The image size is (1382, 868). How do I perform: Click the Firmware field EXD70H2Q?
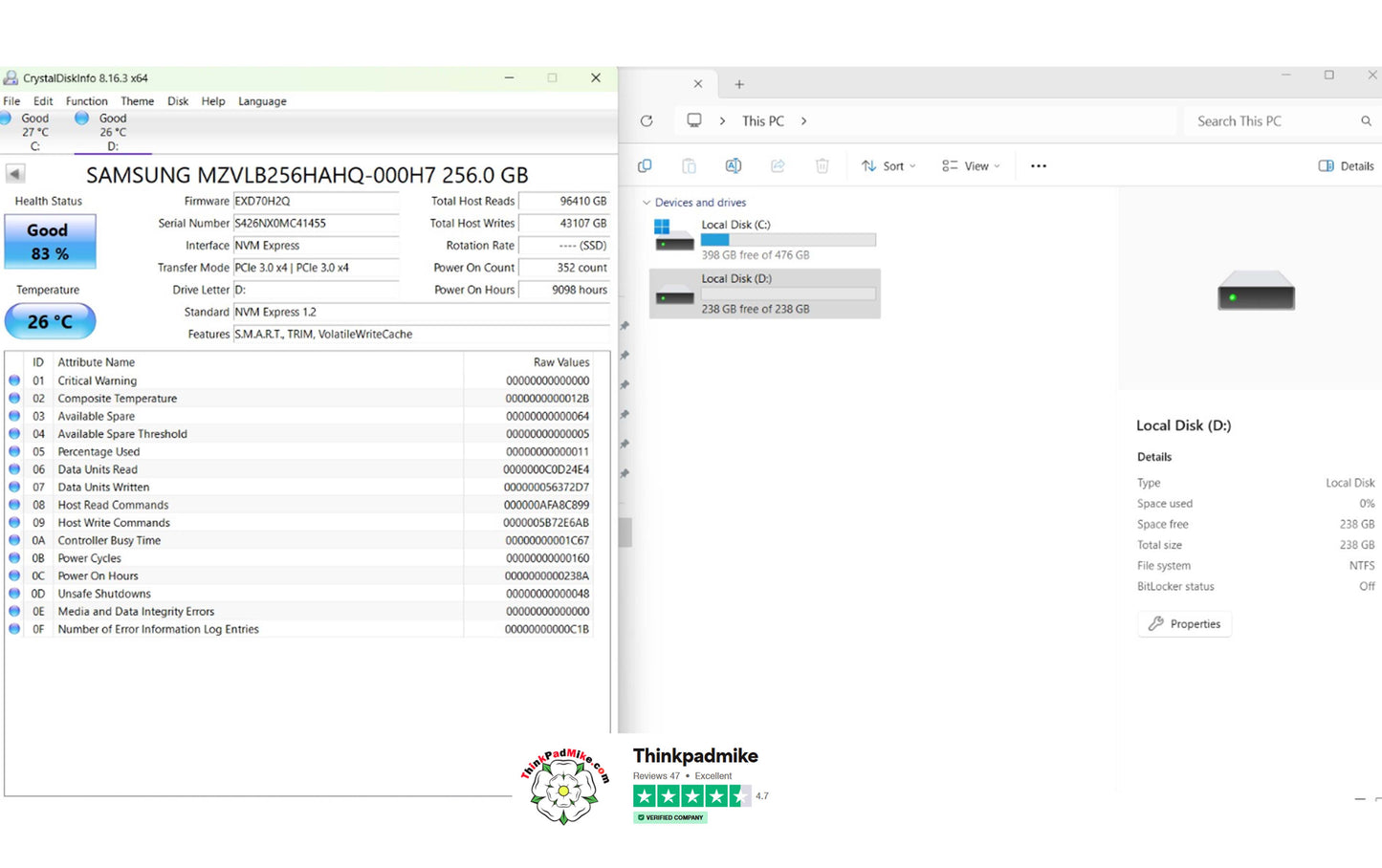click(316, 202)
